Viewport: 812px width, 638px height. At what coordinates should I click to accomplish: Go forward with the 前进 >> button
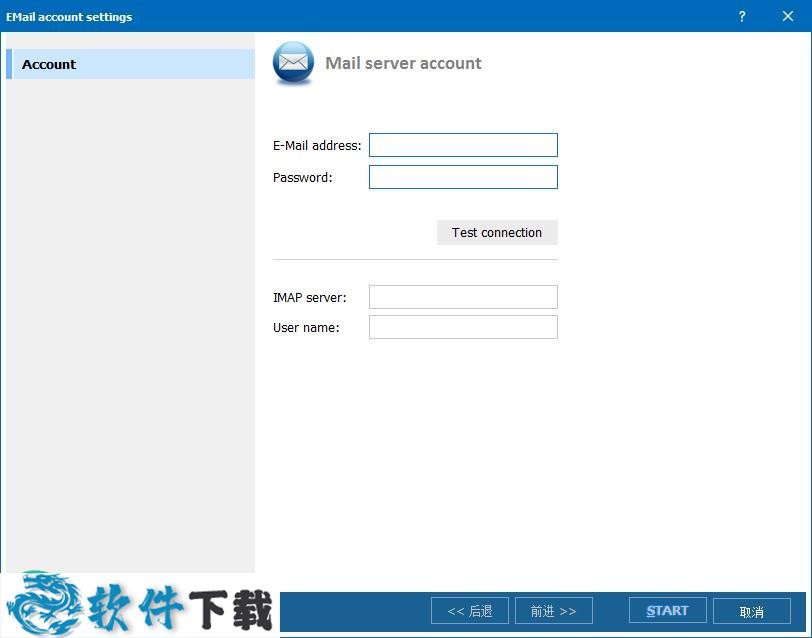point(554,611)
